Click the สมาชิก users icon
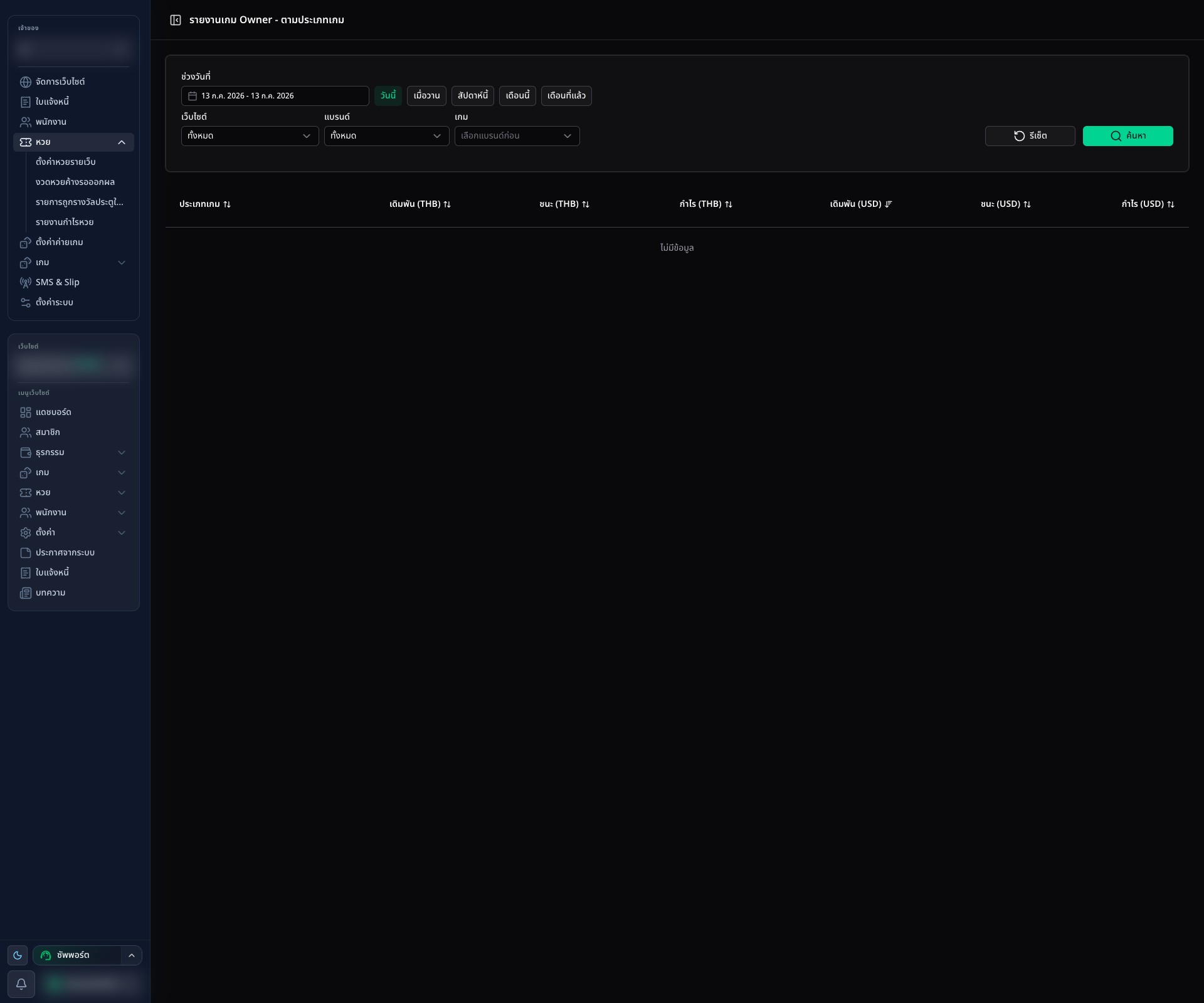Screen dimensions: 1204x1003 (x=26, y=433)
